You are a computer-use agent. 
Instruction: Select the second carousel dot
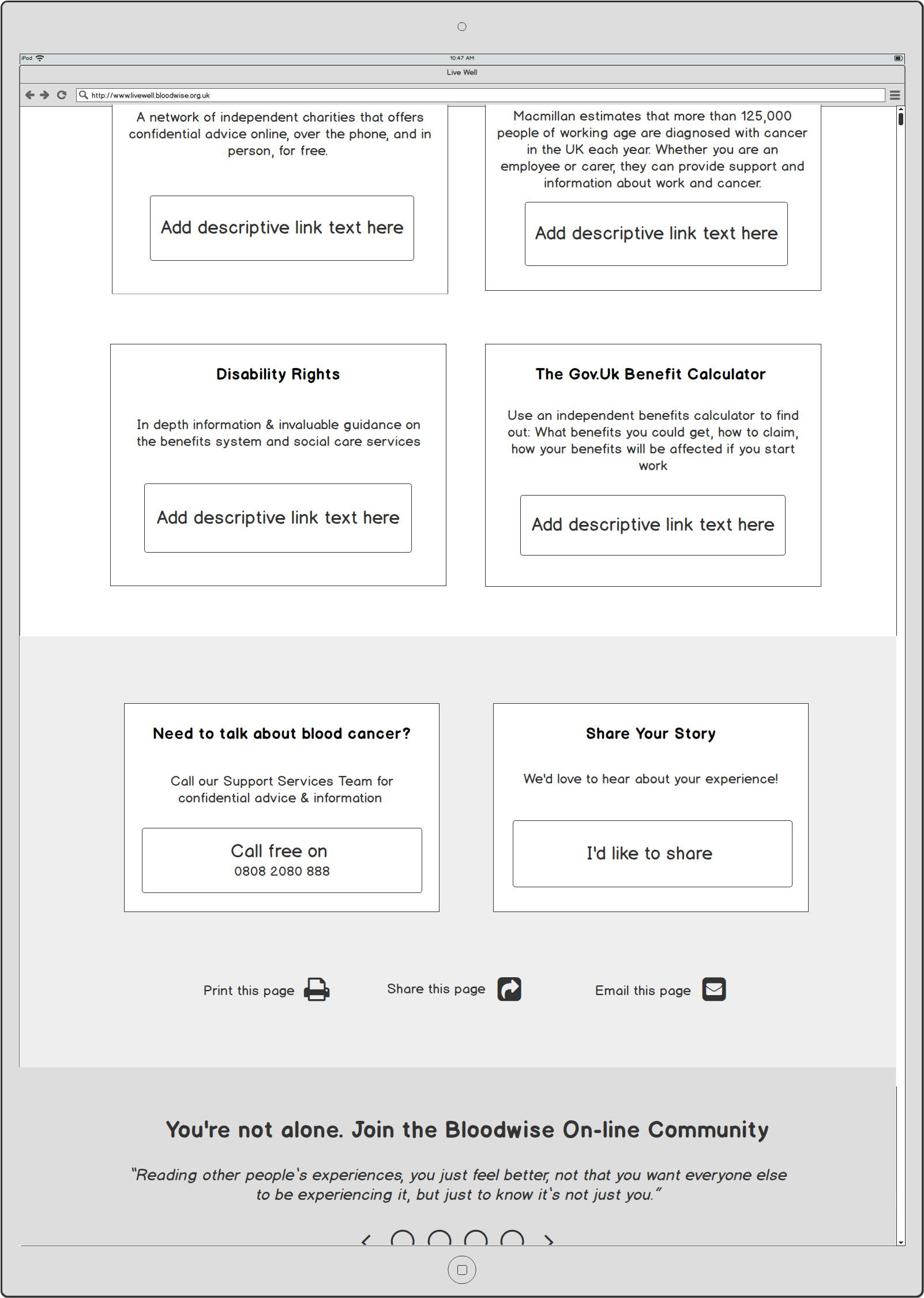(x=440, y=1239)
